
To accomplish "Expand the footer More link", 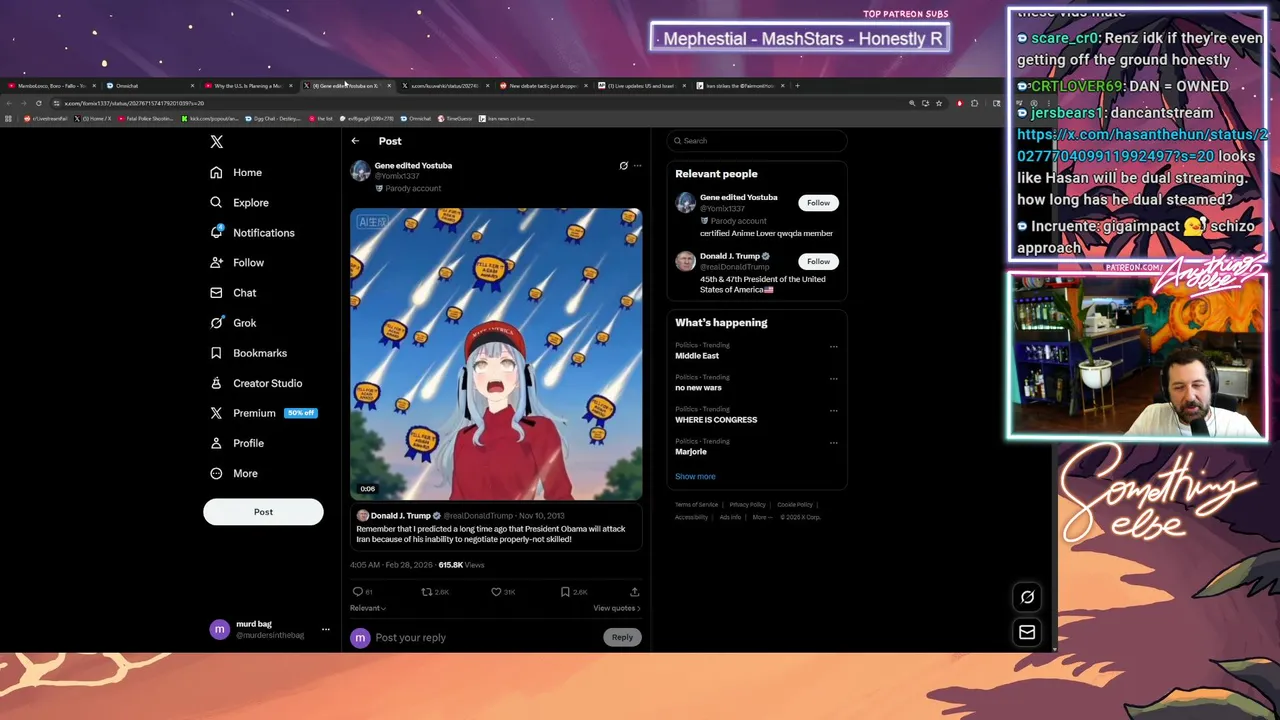I will click(x=761, y=517).
